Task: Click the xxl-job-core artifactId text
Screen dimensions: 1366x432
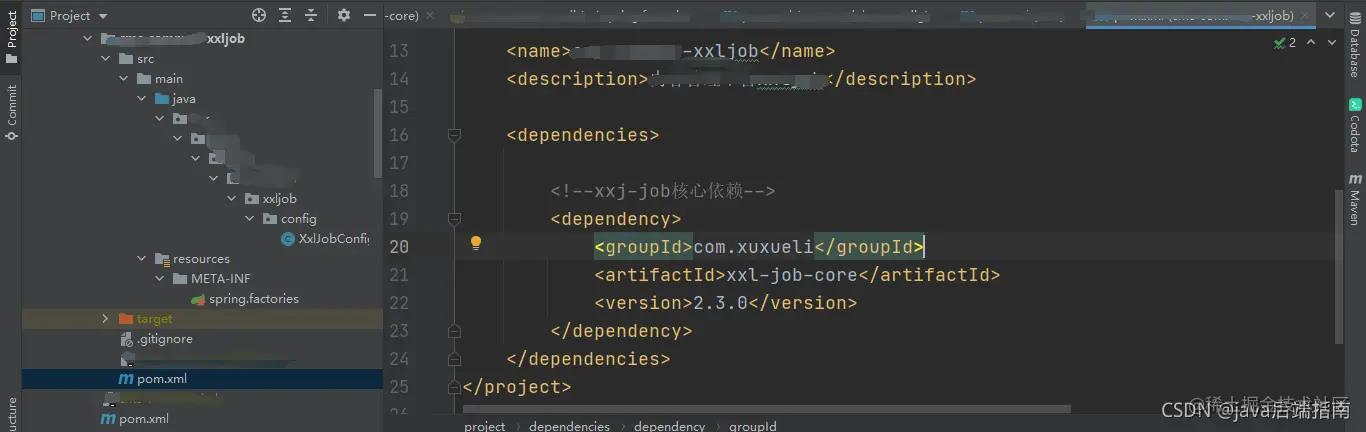Action: pyautogui.click(x=792, y=275)
